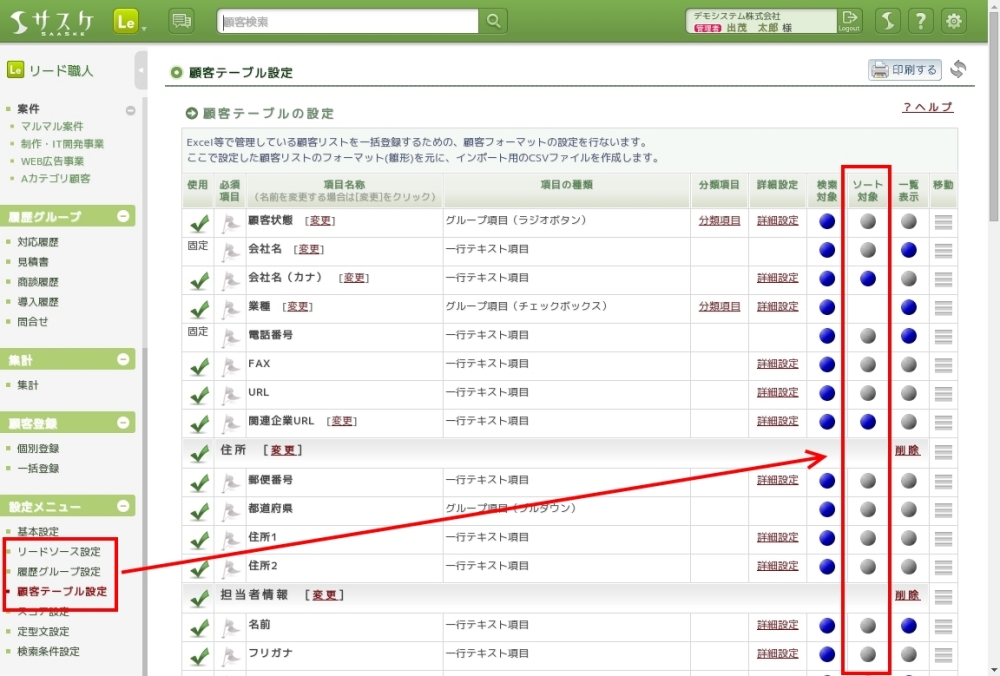
Task: Click the page vertical scrollbar
Action: coord(992,120)
